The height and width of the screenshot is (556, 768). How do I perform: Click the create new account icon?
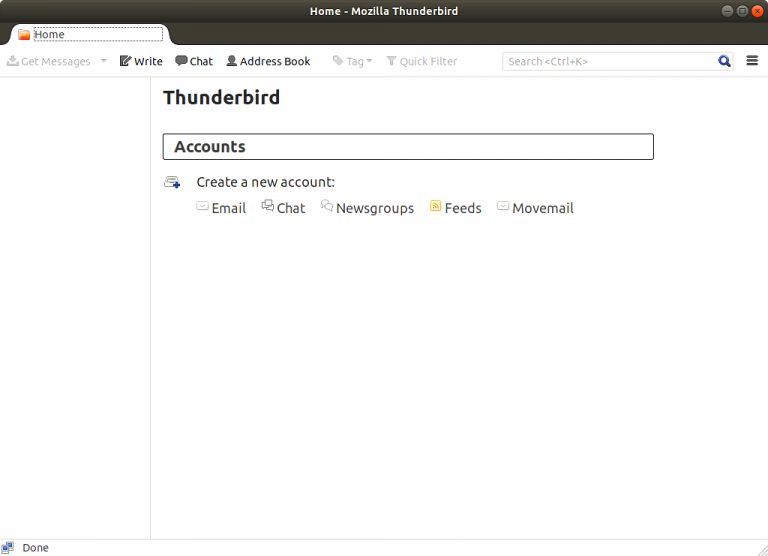pyautogui.click(x=172, y=182)
